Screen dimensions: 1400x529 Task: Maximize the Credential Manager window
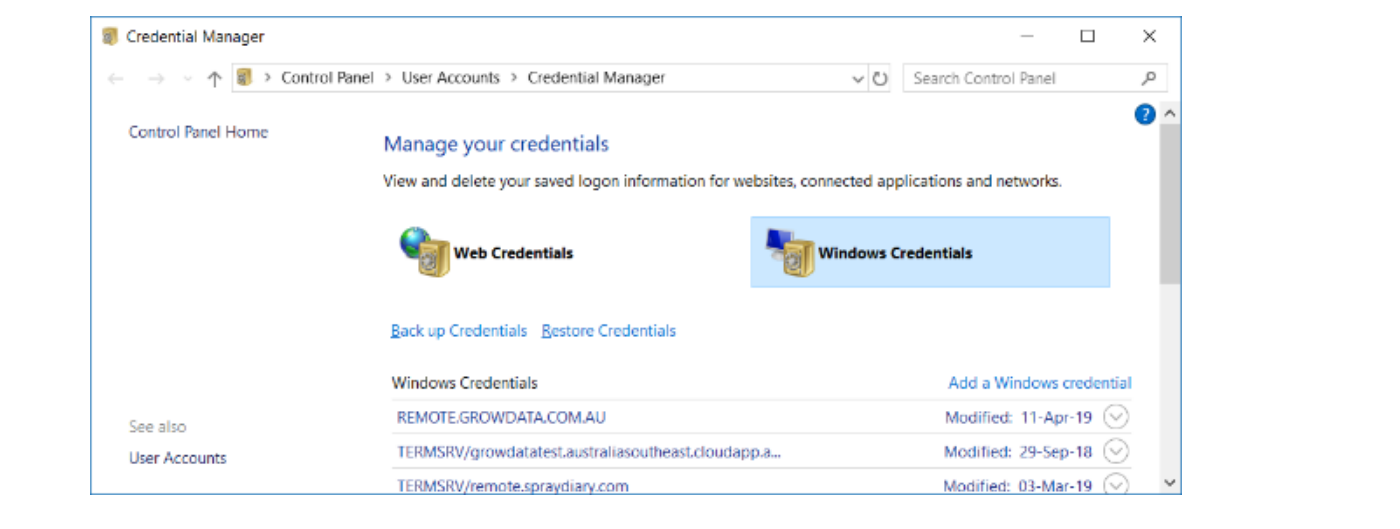coord(1087,37)
